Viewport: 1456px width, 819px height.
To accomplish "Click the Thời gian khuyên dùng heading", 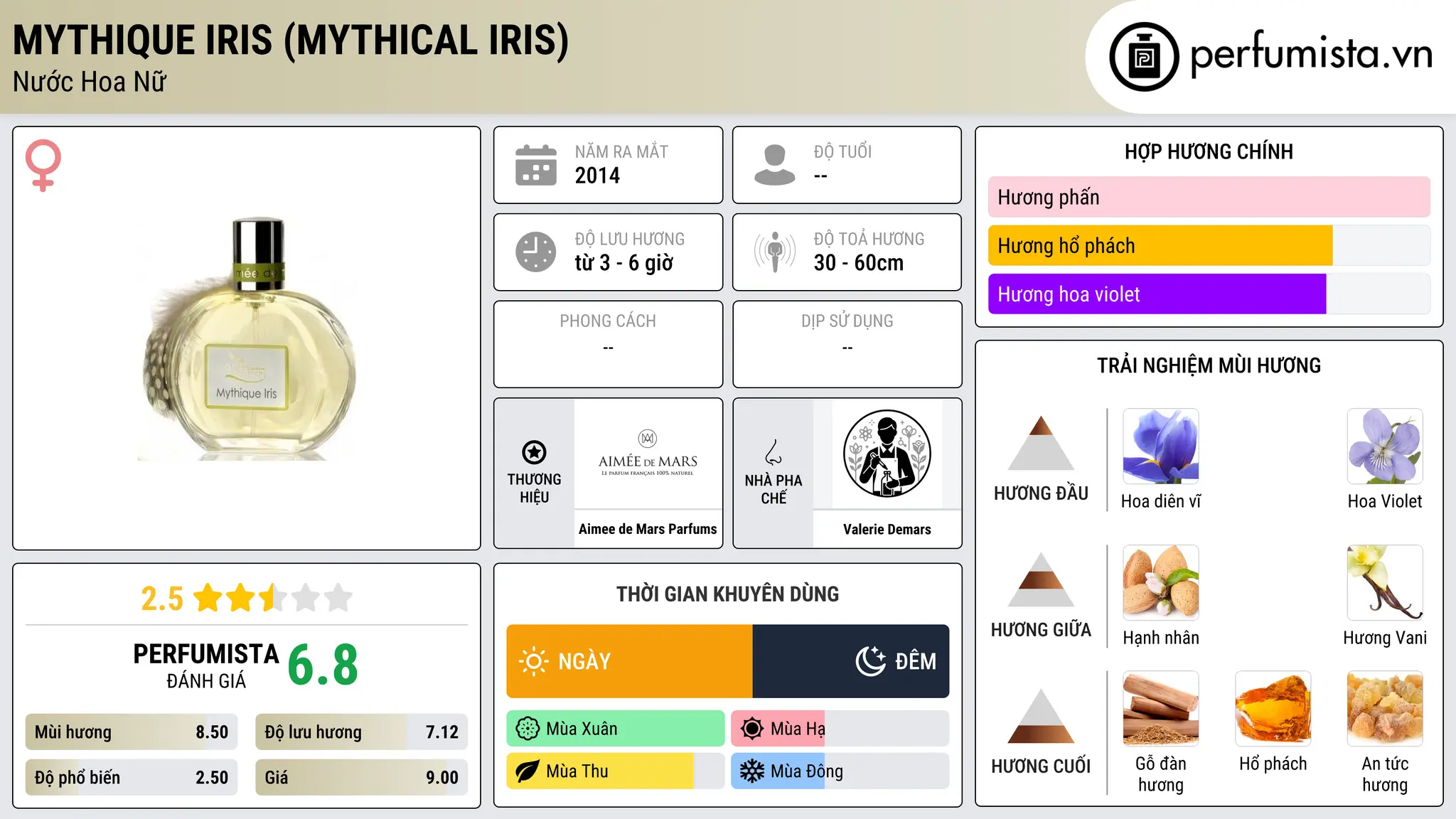I will [727, 594].
